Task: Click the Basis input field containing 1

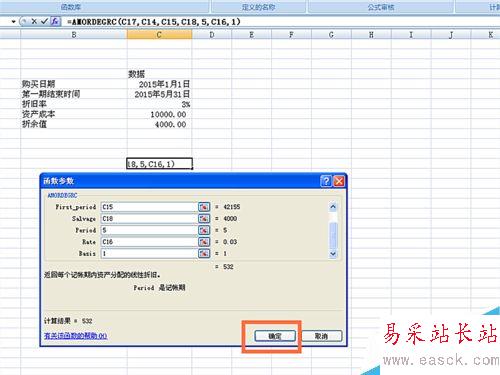Action: 149,254
